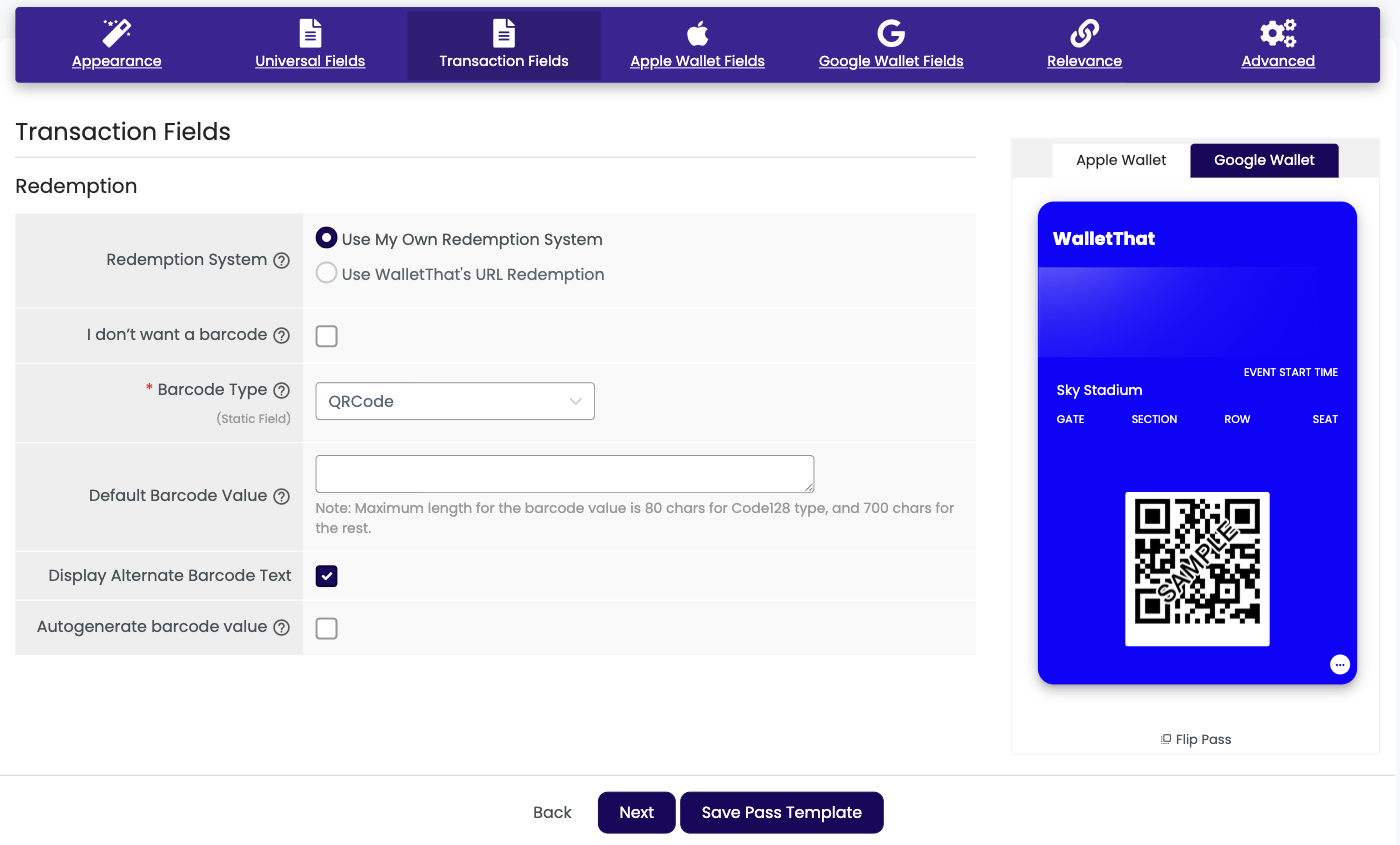
Task: Open help icon beside Default Barcode Value
Action: point(282,496)
